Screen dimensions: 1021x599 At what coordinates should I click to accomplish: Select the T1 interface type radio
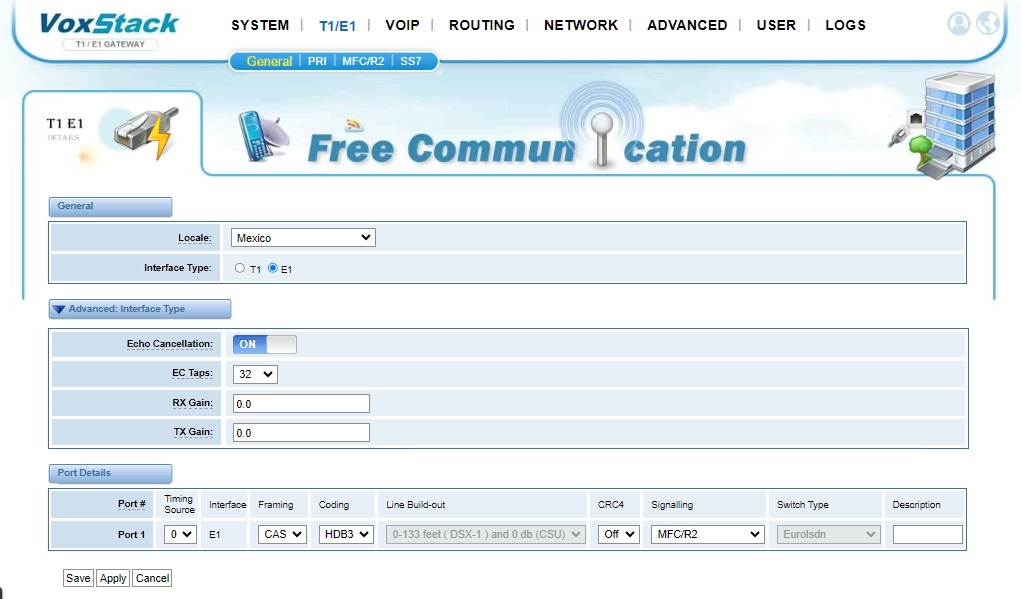(240, 268)
